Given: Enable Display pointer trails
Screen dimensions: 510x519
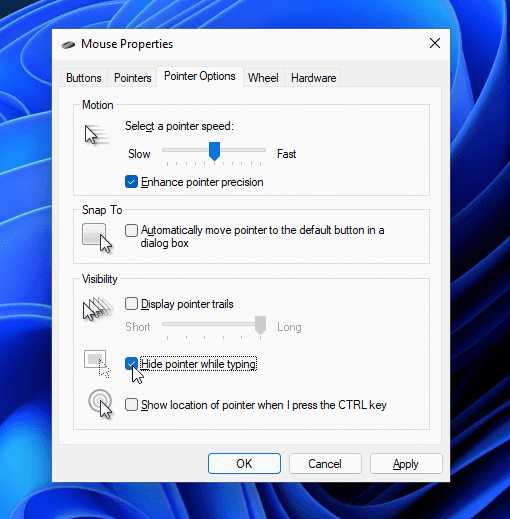Looking at the screenshot, I should click(x=131, y=304).
